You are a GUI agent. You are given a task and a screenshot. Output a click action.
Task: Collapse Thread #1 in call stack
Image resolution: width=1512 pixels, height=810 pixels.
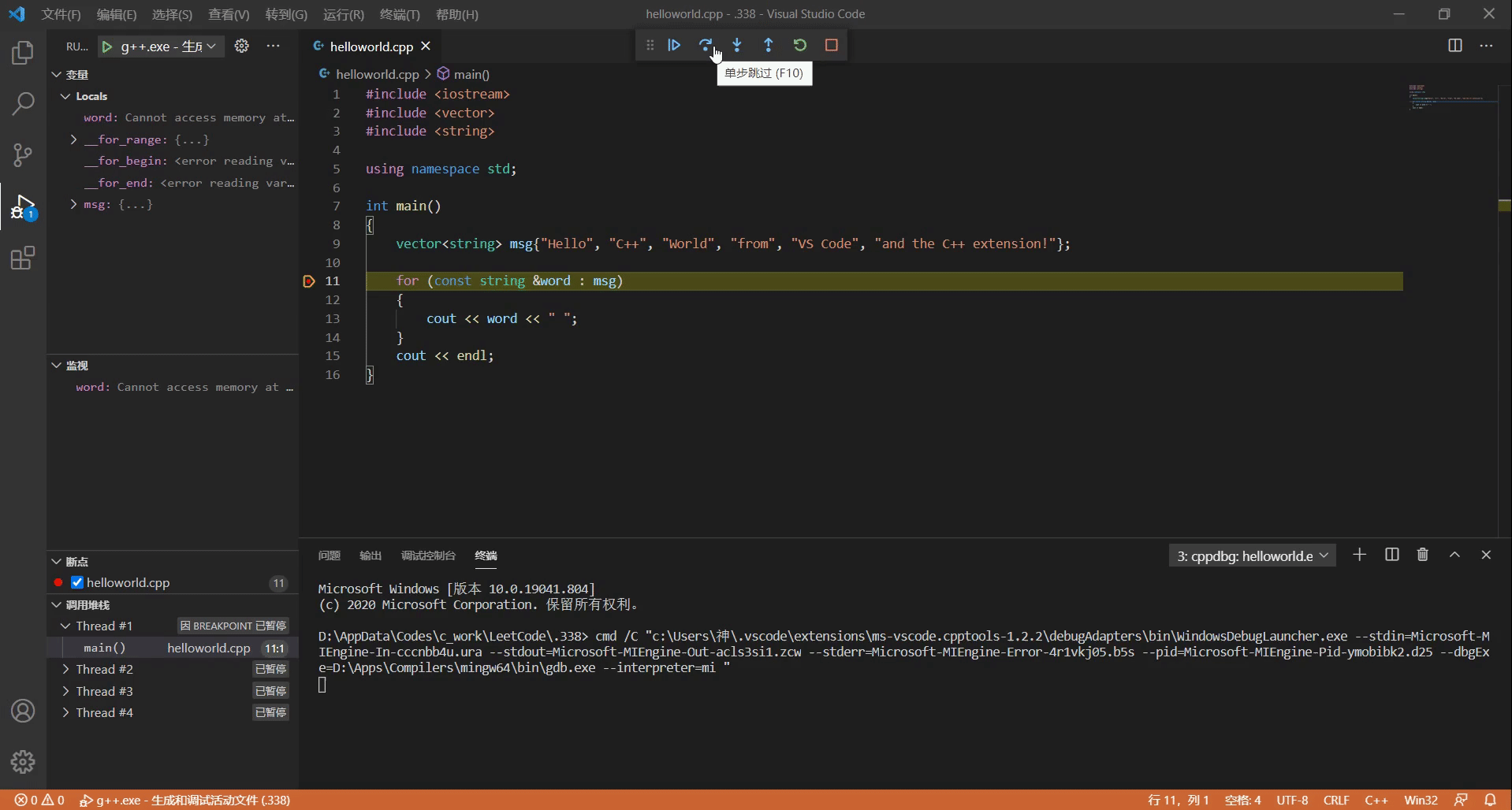coord(65,626)
